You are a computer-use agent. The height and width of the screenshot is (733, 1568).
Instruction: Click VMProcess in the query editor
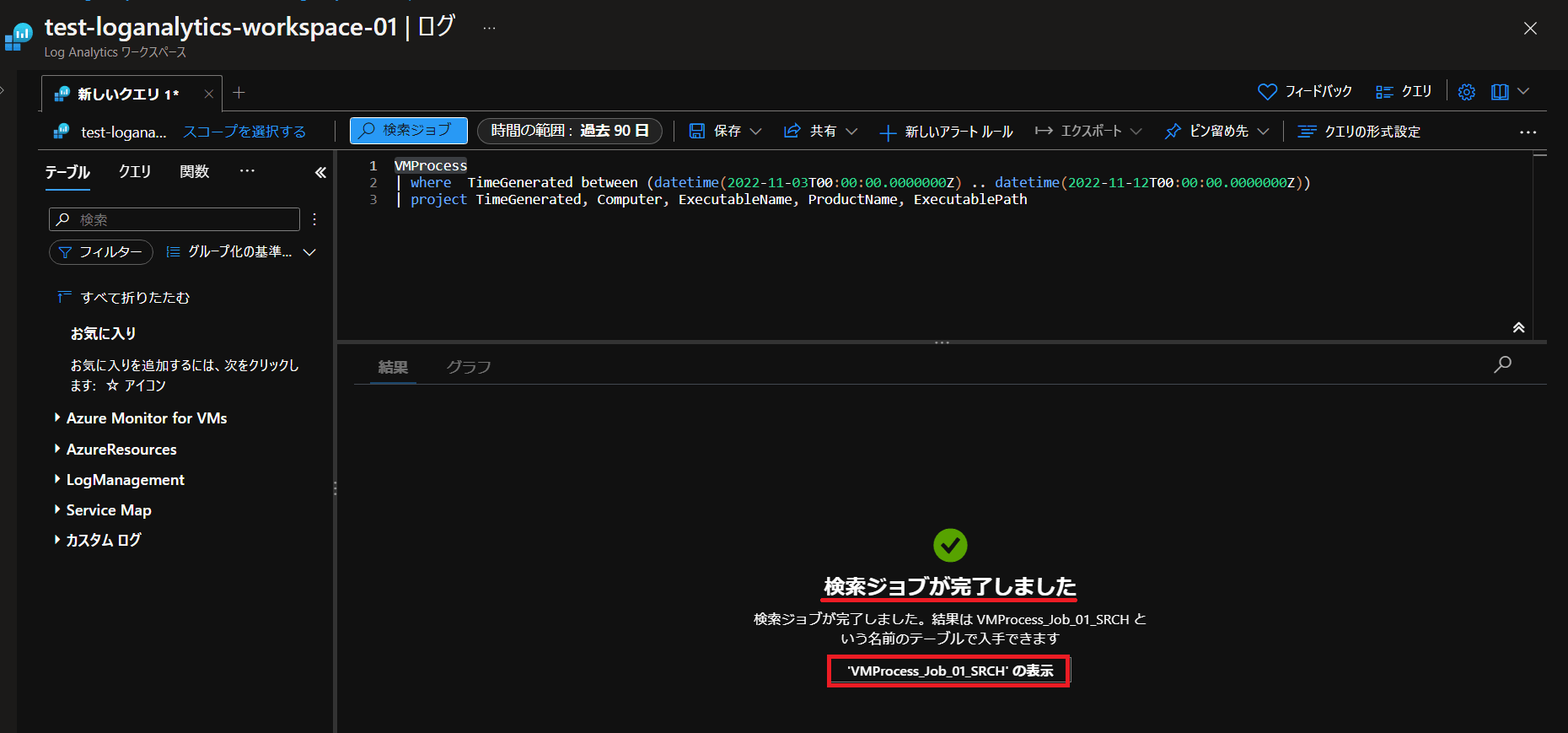431,166
